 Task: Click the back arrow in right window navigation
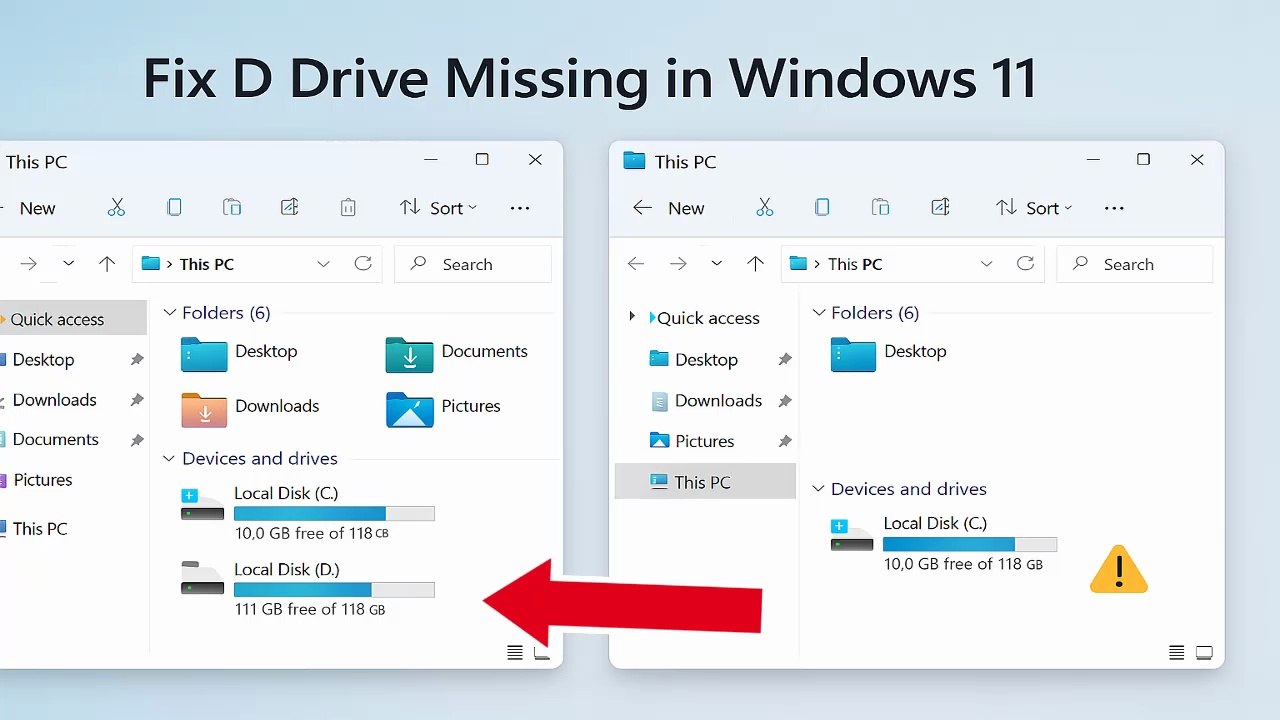[x=636, y=264]
